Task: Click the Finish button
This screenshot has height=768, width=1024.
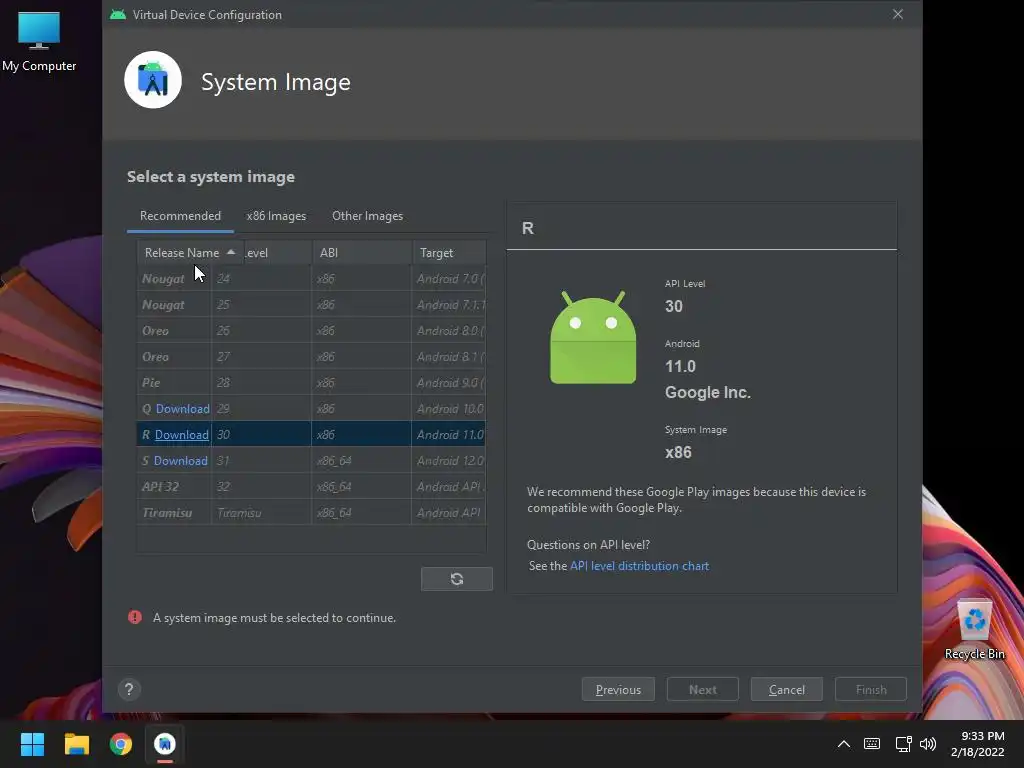Action: [871, 690]
